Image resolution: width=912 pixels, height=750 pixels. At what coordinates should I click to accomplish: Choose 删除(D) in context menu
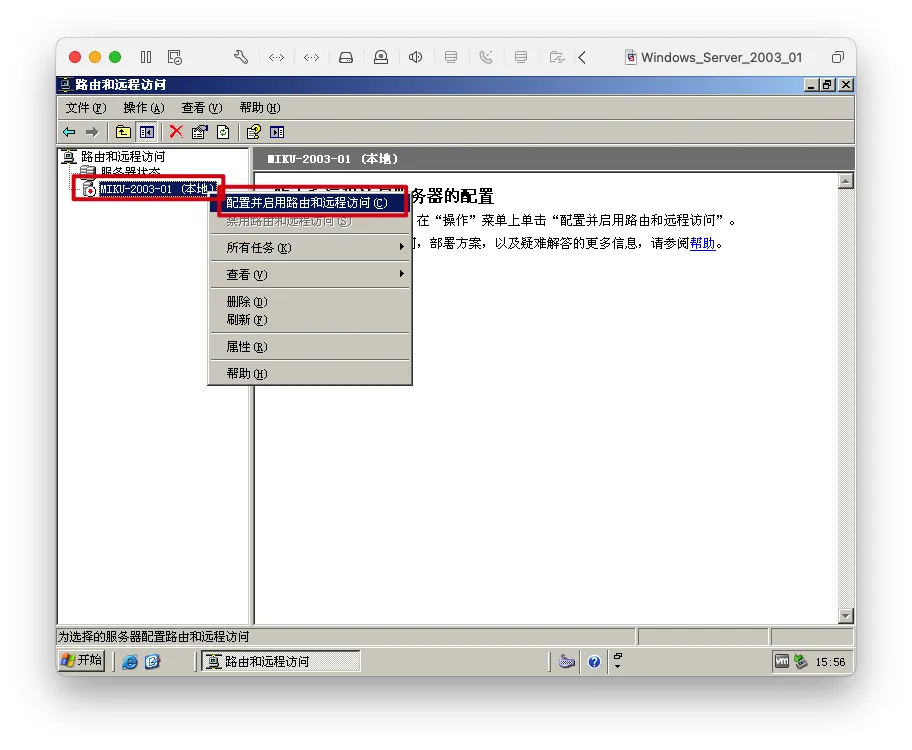pos(309,301)
